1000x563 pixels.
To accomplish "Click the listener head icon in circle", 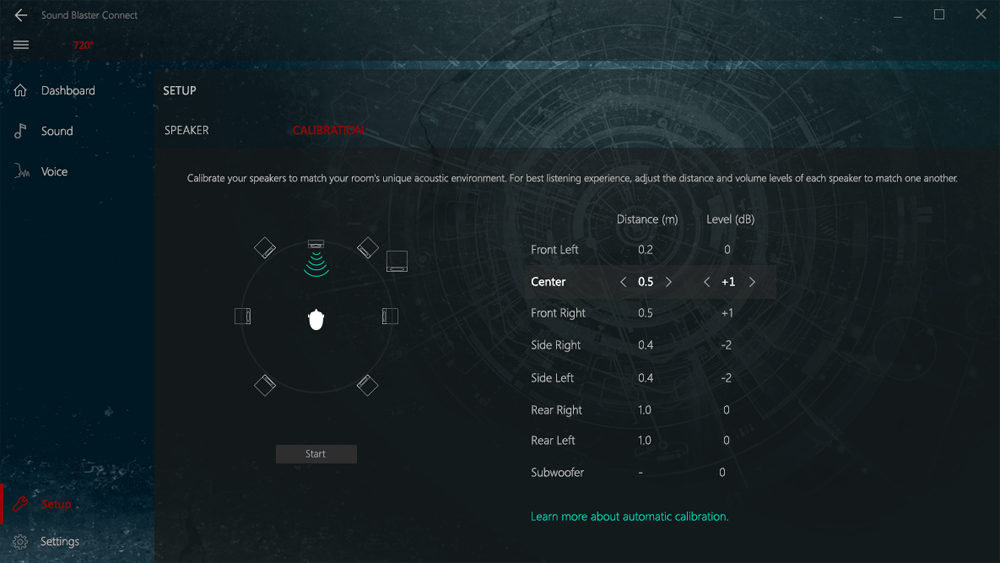I will (316, 319).
